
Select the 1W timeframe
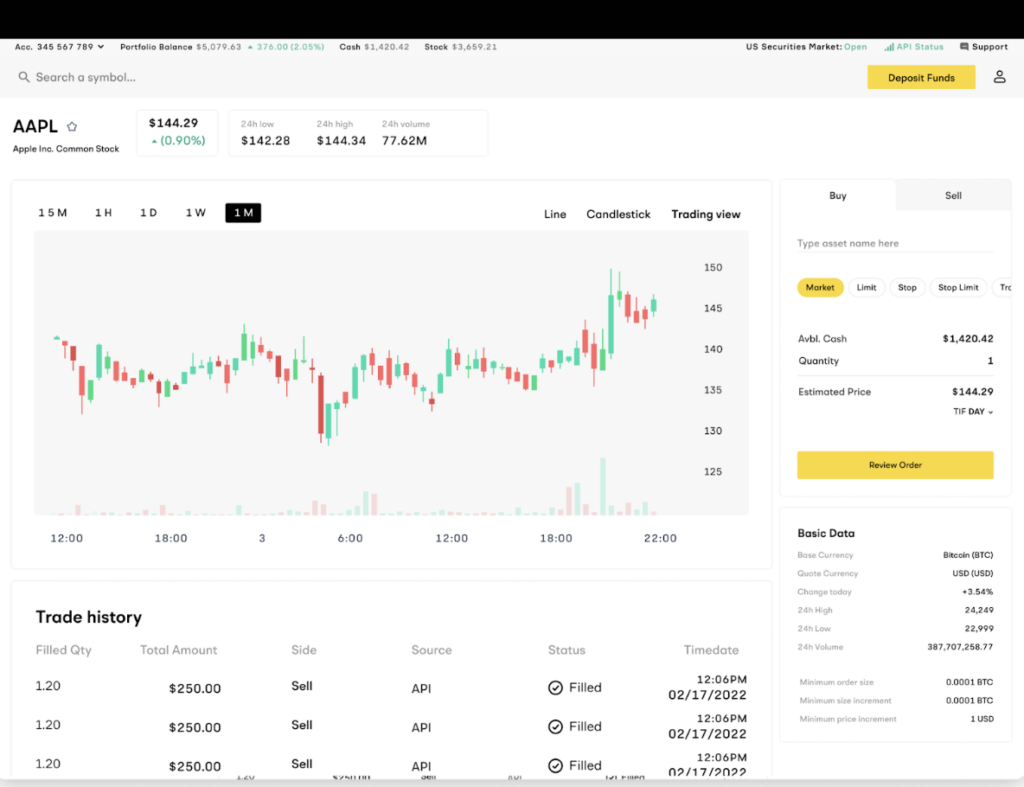(195, 213)
